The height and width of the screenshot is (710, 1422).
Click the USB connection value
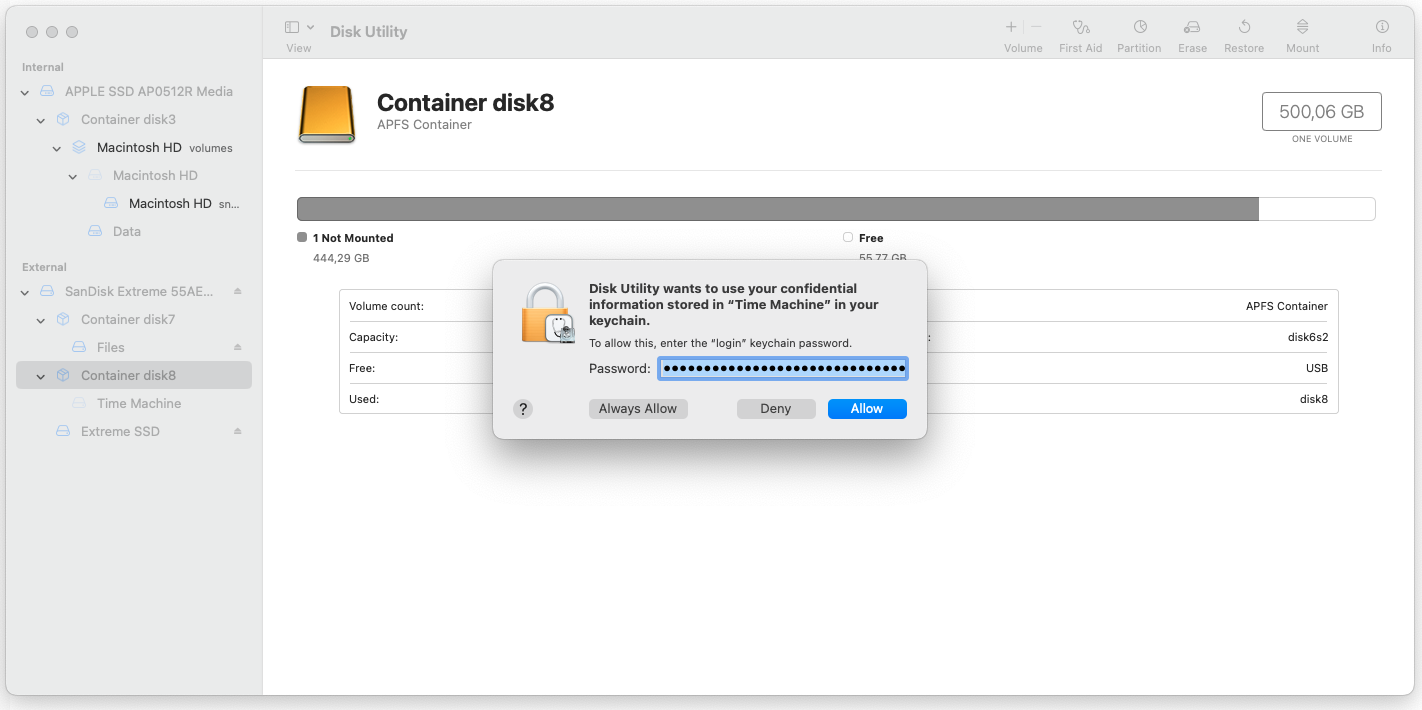(x=1317, y=368)
